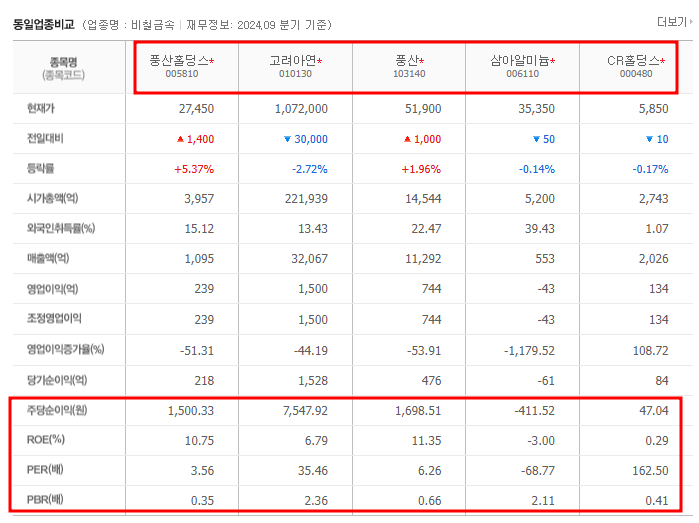Click operating profit growth -1,179.52

(529, 351)
